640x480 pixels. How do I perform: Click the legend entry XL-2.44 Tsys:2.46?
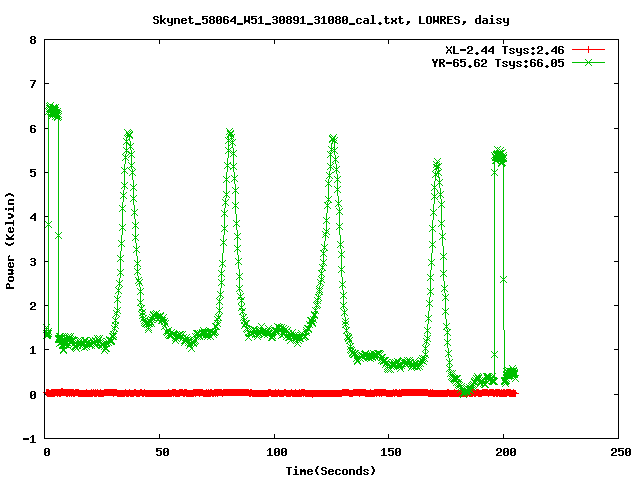(505, 50)
